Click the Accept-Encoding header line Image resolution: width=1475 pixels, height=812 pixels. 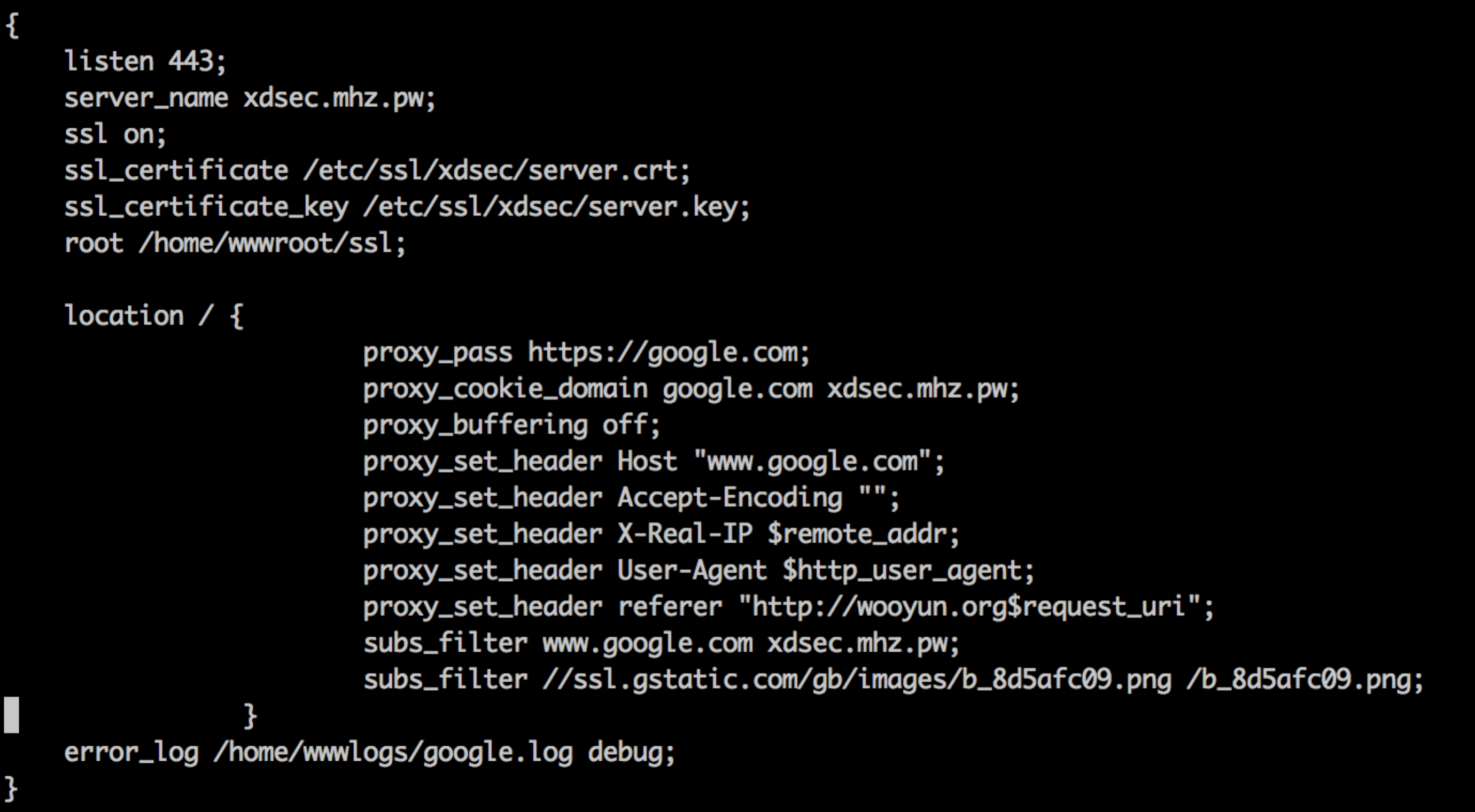click(632, 498)
